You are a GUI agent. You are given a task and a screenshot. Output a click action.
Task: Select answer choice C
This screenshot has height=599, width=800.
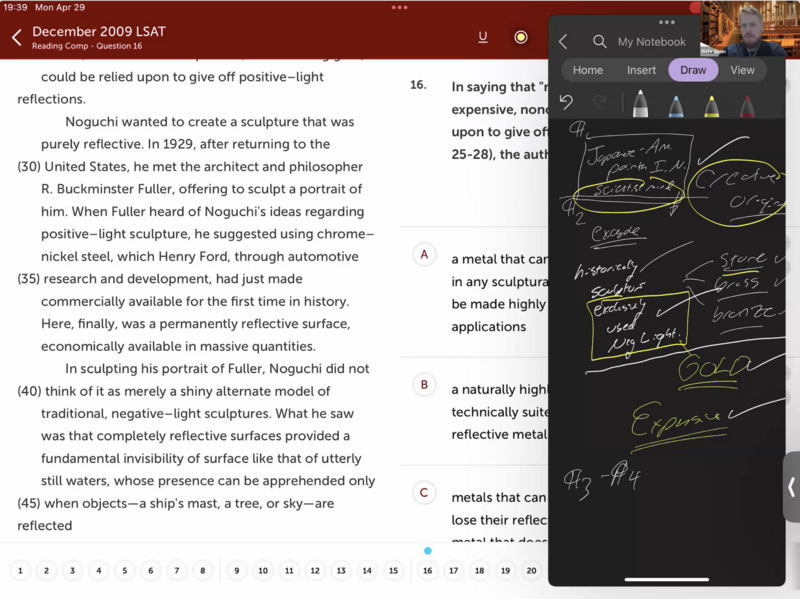point(424,492)
